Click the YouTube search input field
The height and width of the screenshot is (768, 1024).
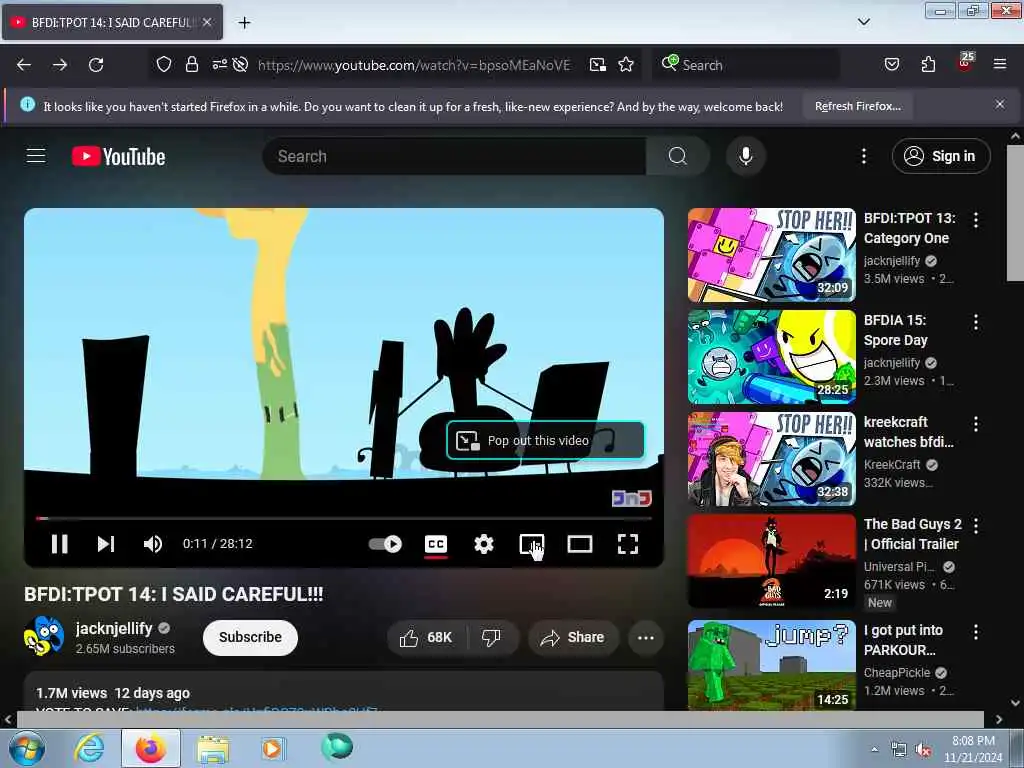coord(455,156)
